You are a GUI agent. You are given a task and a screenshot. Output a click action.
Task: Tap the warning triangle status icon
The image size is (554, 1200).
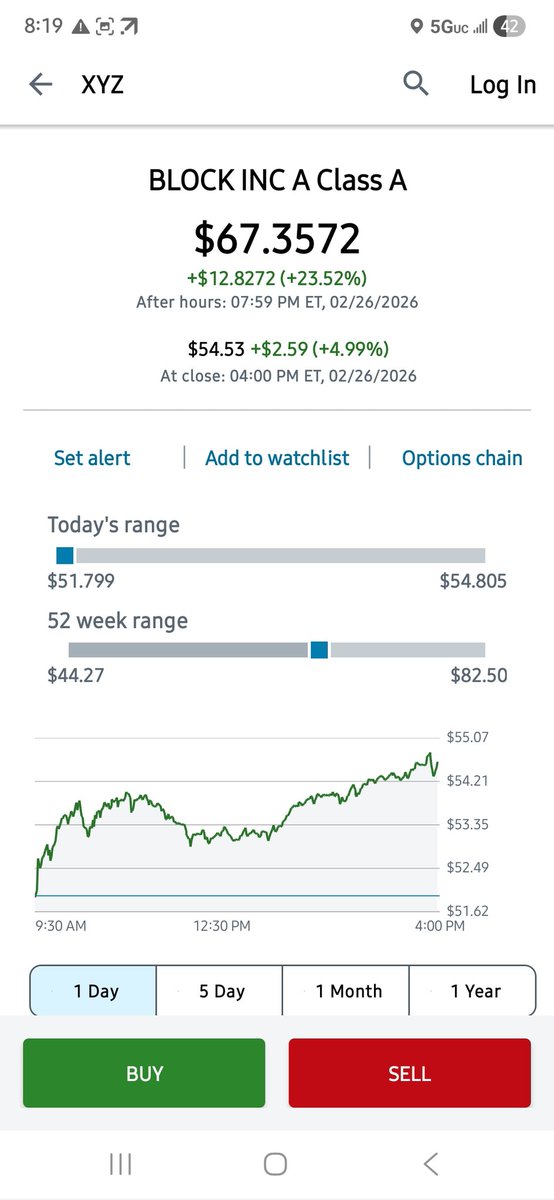pos(79,27)
